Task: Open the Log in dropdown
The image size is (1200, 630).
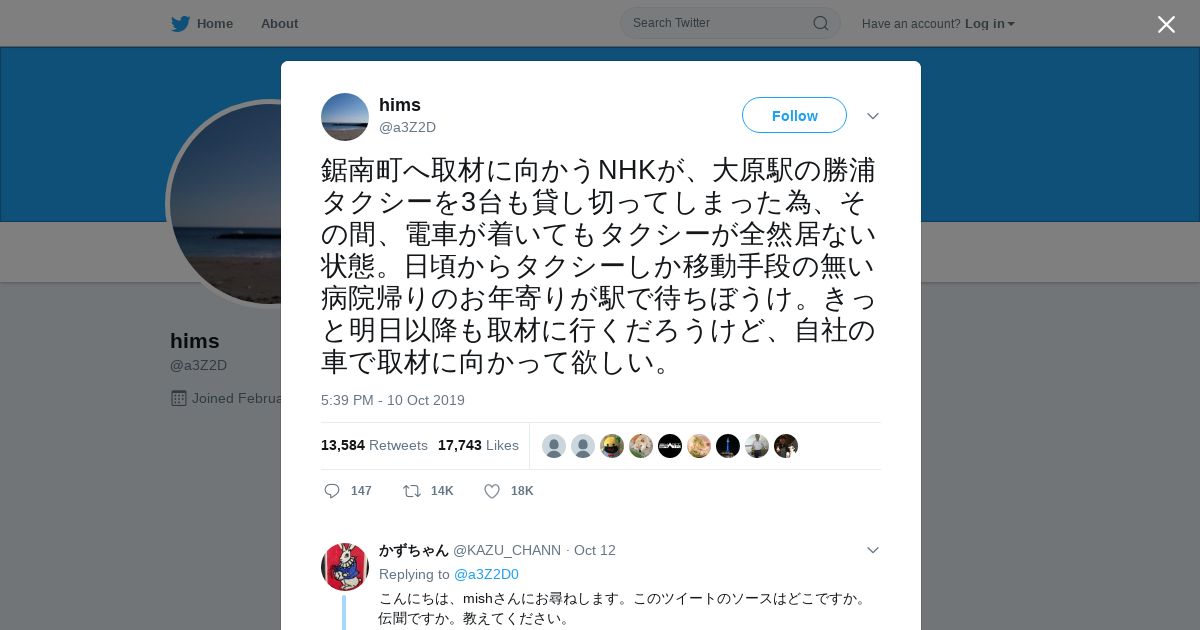Action: [x=989, y=24]
